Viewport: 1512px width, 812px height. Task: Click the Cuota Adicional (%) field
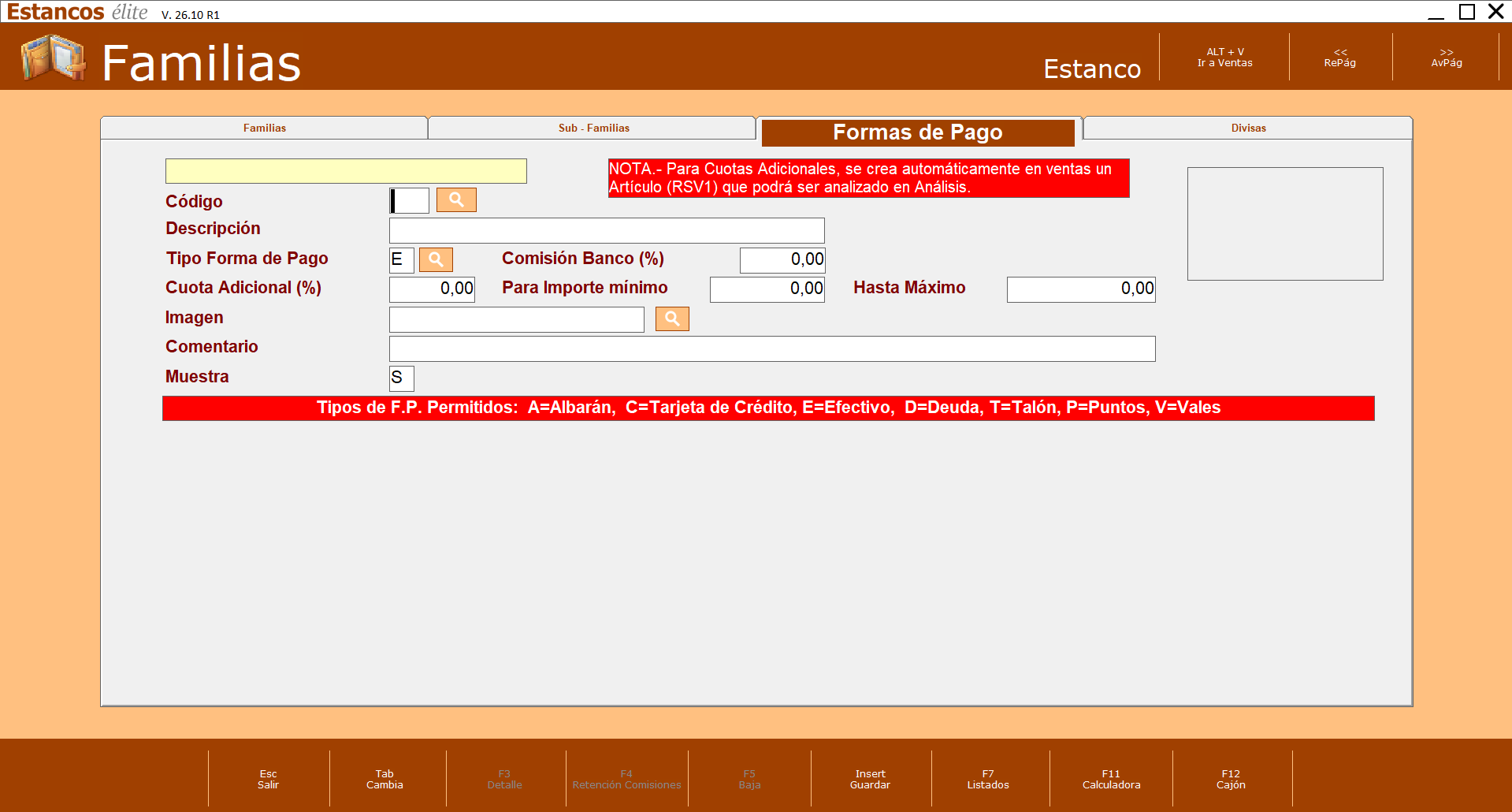(432, 289)
